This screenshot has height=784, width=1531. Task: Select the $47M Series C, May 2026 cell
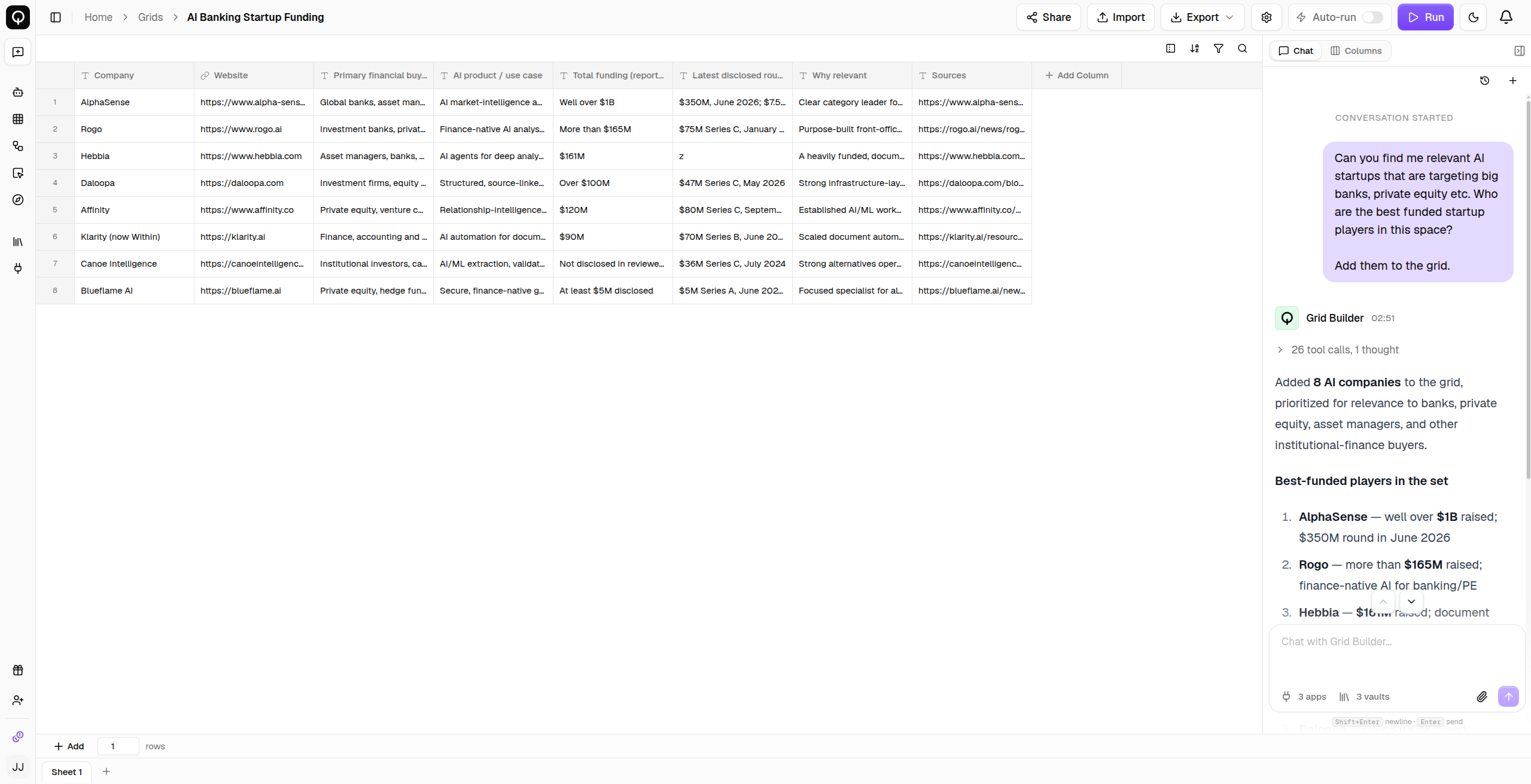point(732,183)
